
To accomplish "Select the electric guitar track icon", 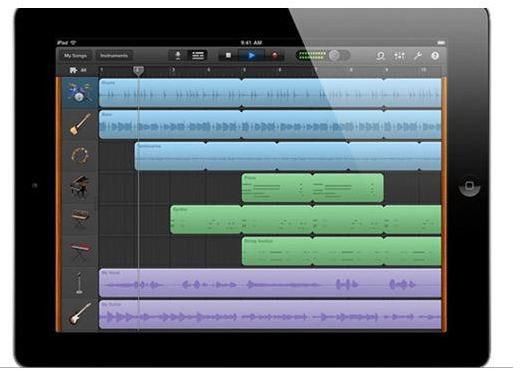I will point(80,314).
